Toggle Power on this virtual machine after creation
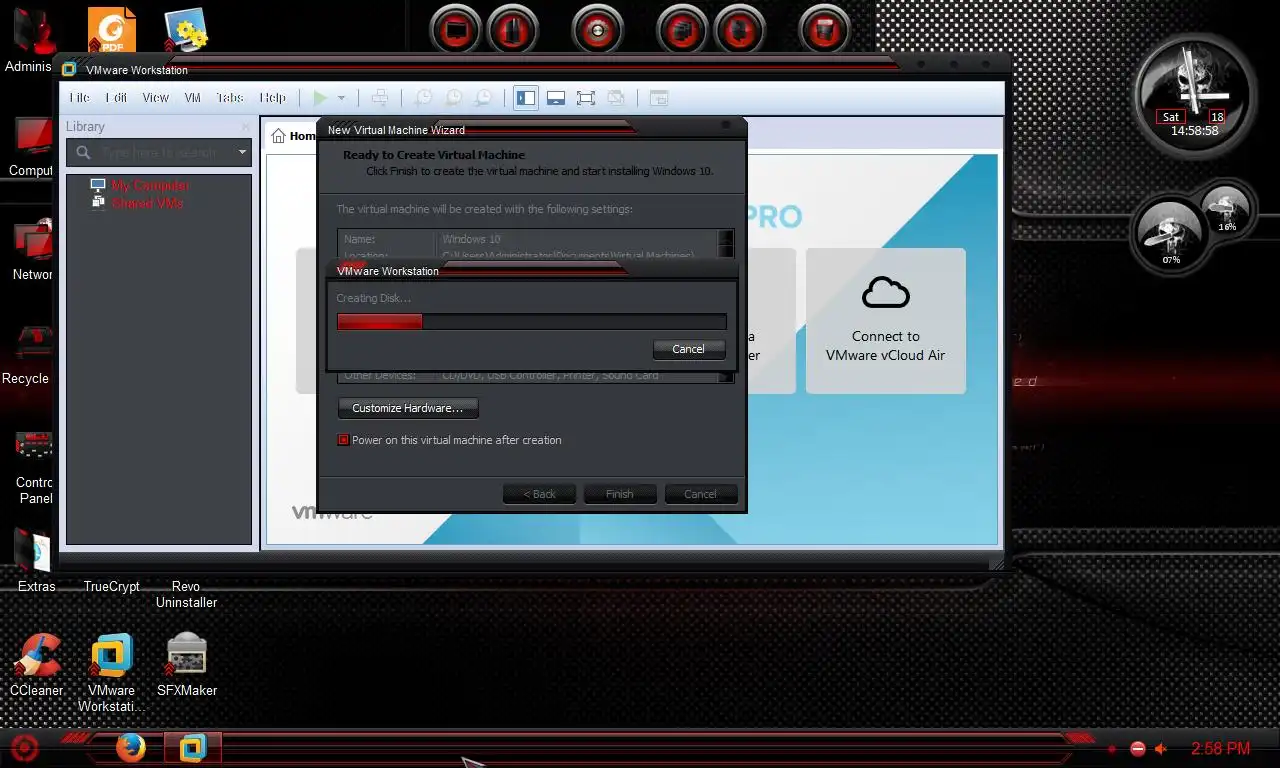 [344, 440]
